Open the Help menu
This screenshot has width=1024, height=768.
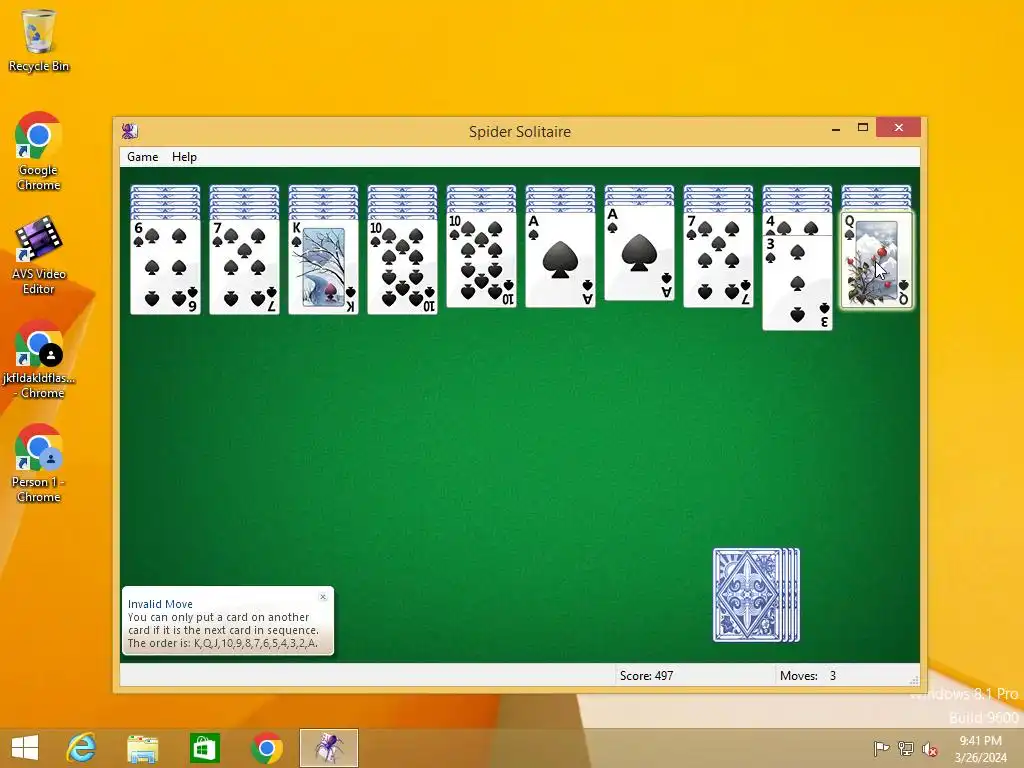(184, 157)
